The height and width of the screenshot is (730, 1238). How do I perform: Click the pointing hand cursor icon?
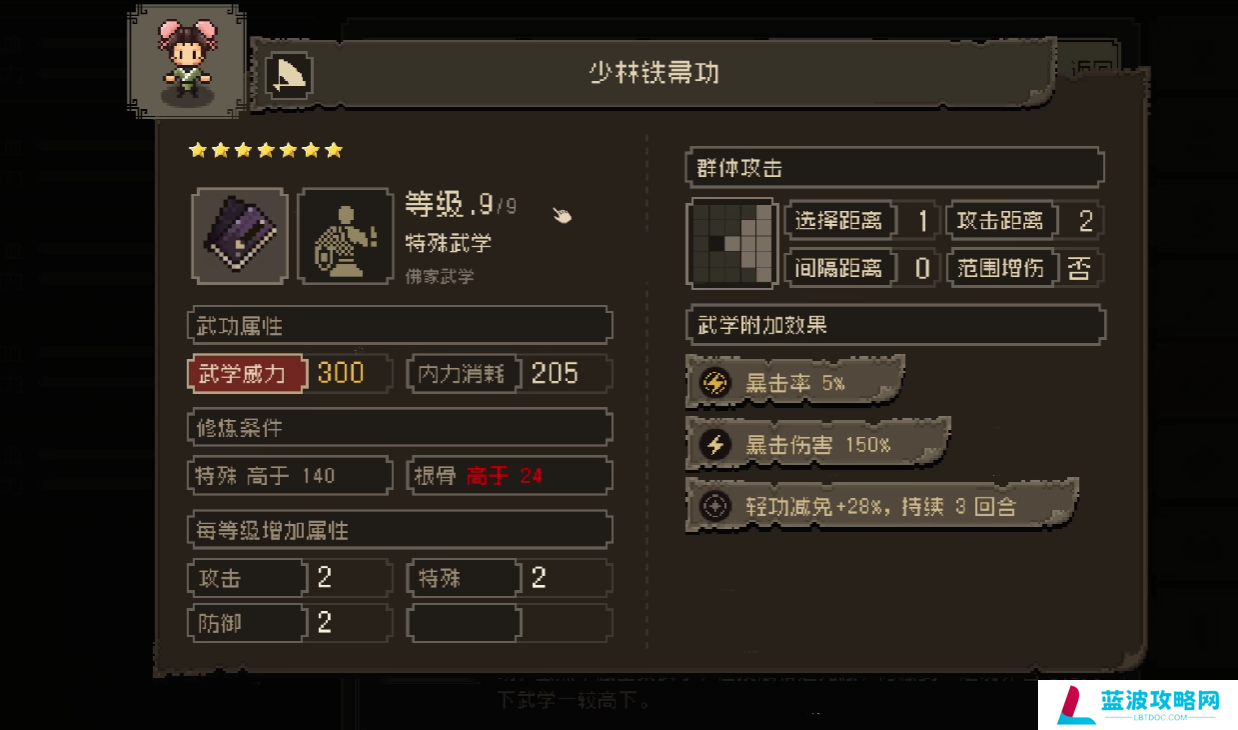tap(563, 214)
